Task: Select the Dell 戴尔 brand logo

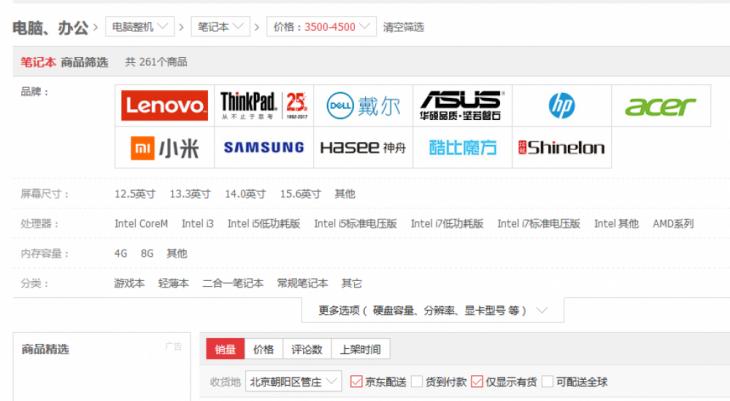Action: [x=363, y=106]
